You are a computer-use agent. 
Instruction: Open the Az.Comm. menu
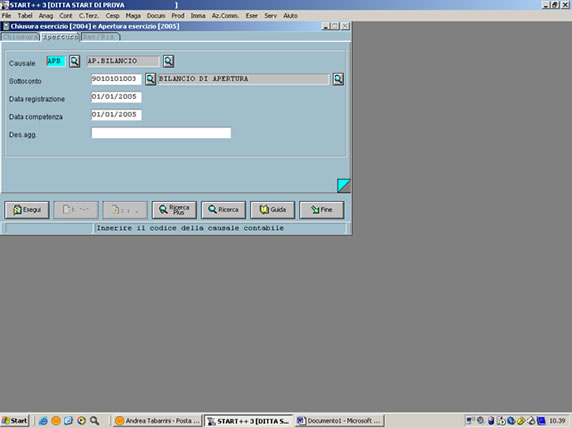[225, 16]
